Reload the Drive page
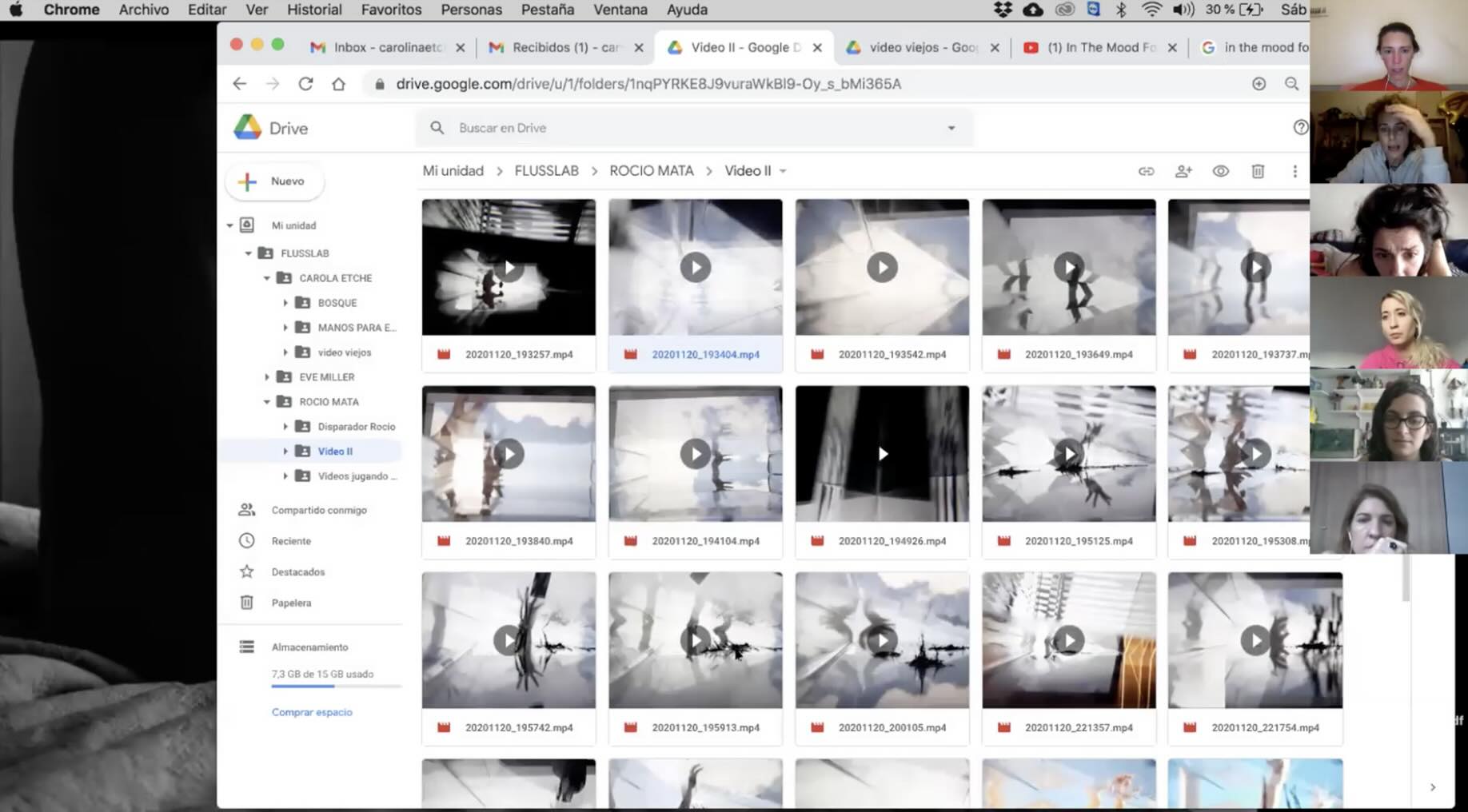1468x812 pixels. tap(305, 83)
